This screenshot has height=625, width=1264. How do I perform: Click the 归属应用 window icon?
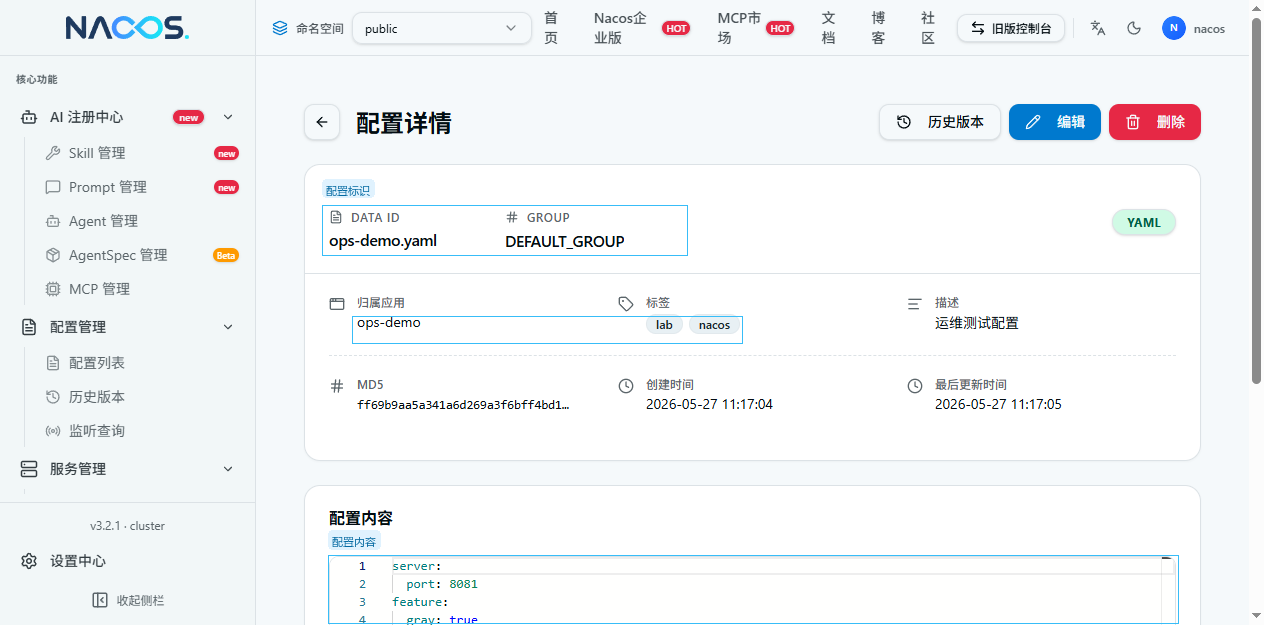pyautogui.click(x=337, y=303)
